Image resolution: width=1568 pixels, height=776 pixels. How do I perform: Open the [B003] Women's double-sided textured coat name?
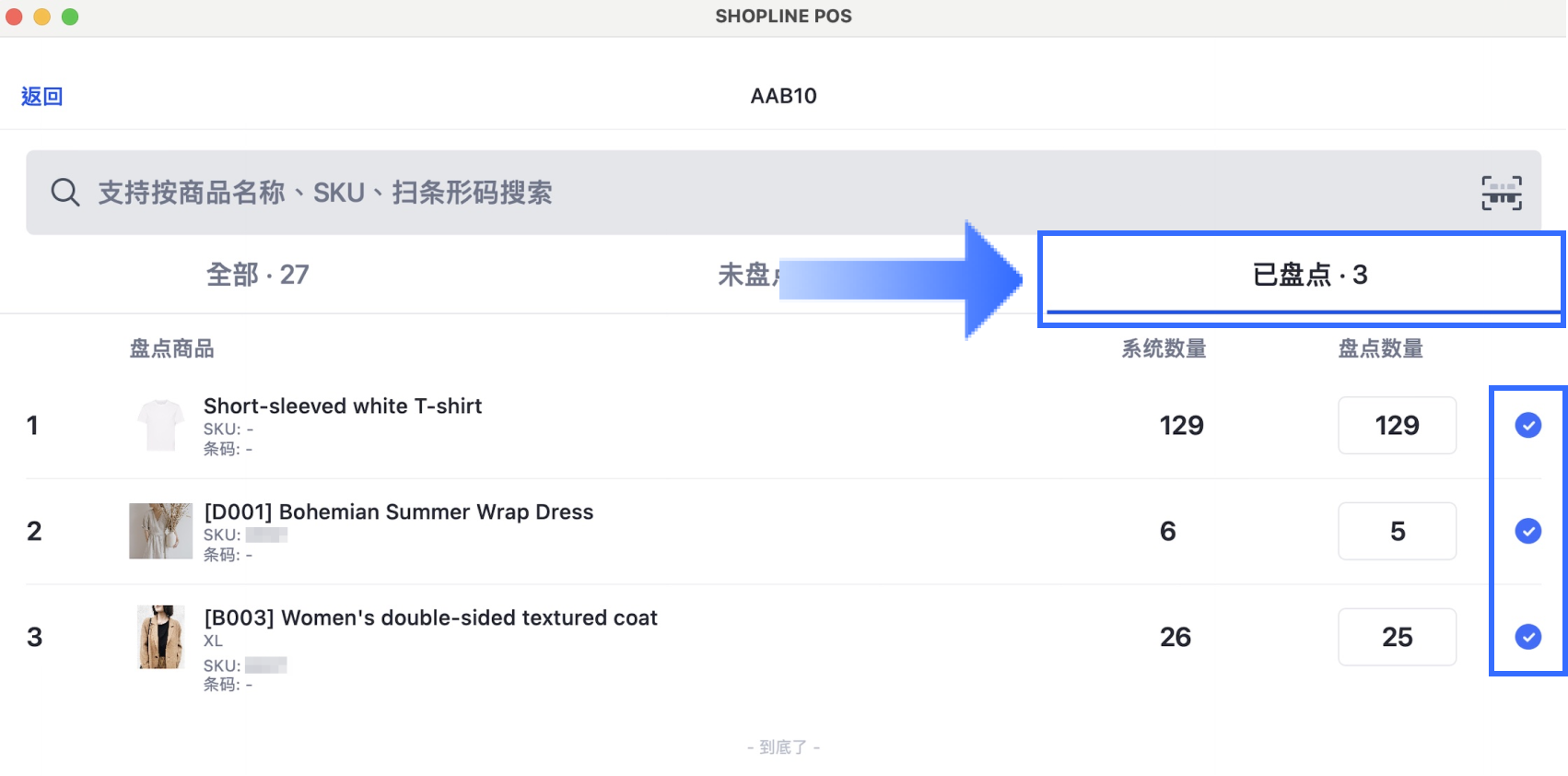pos(430,618)
